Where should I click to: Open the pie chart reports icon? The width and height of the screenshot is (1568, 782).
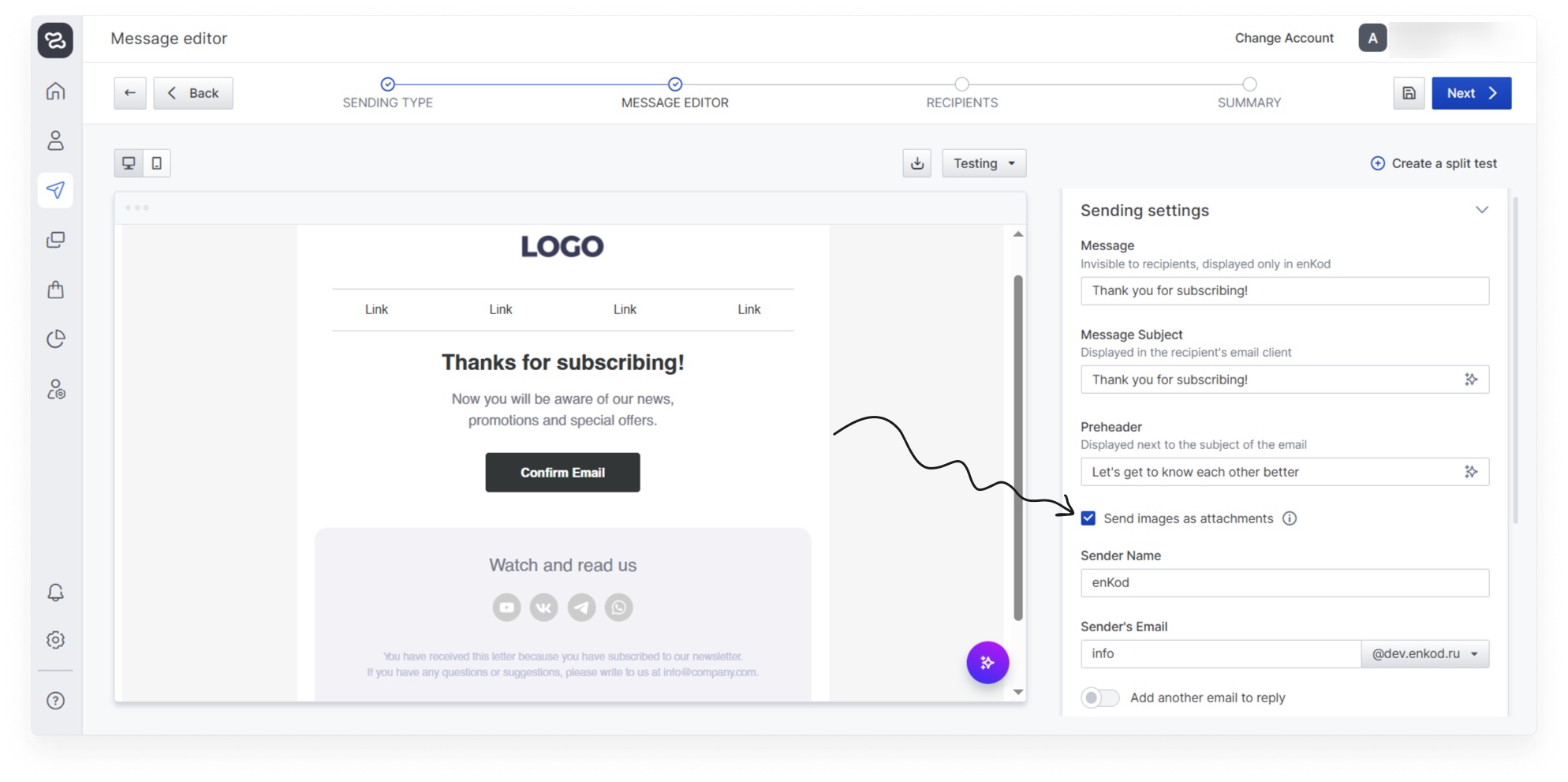tap(55, 339)
